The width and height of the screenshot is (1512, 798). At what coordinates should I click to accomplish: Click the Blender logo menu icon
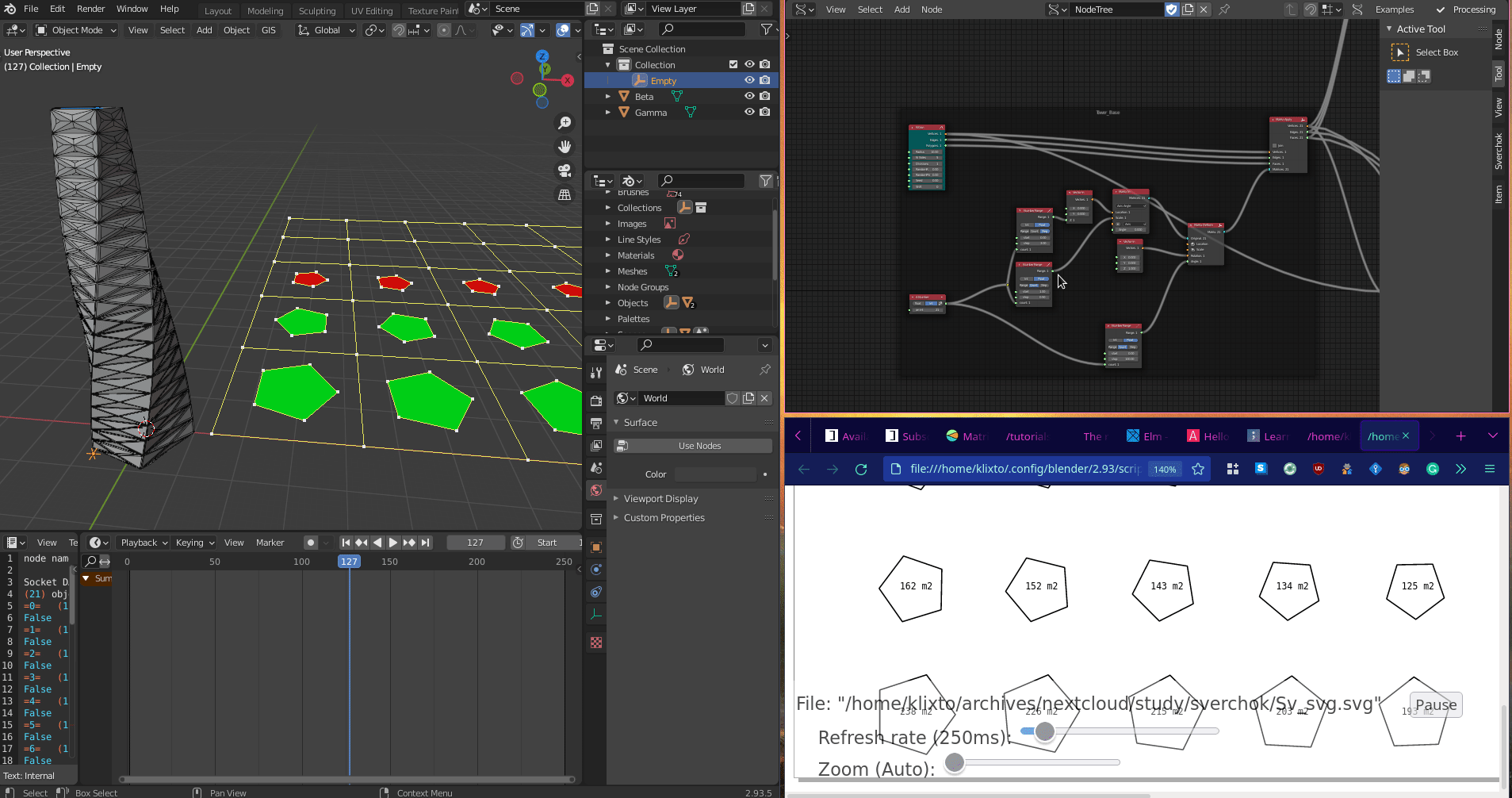(x=10, y=9)
